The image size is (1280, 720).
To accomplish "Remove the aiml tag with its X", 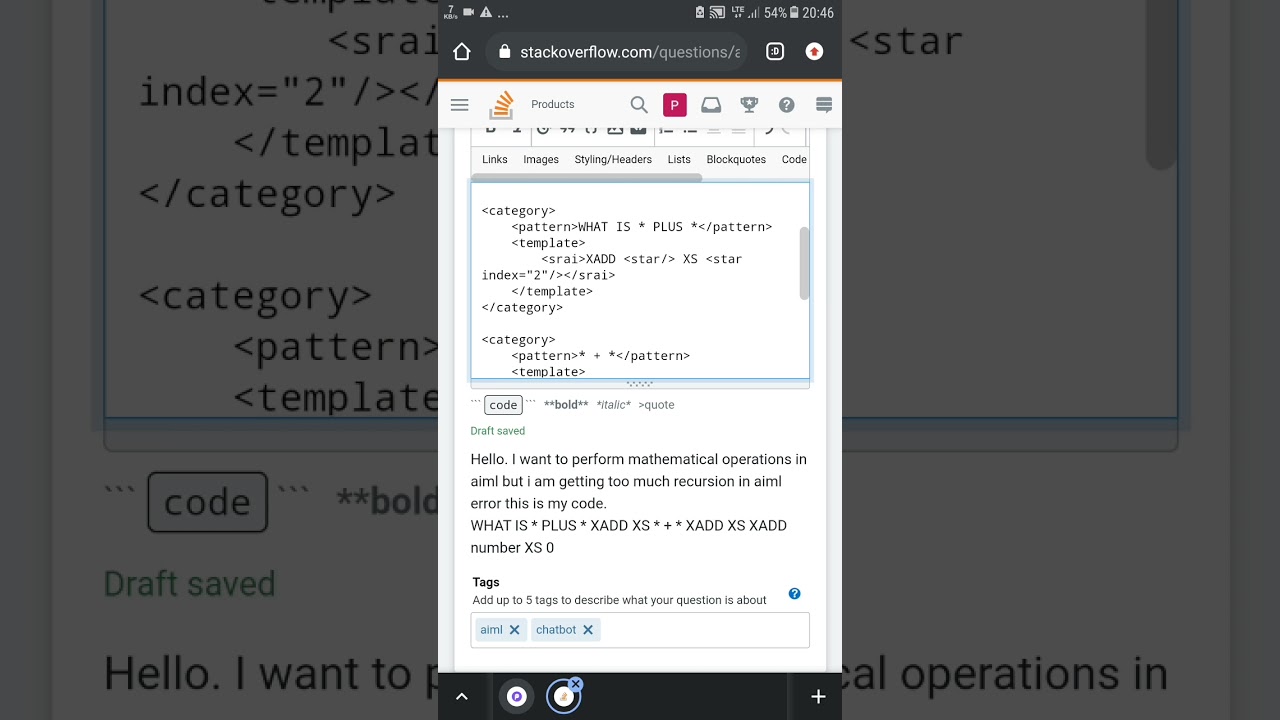I will 514,630.
